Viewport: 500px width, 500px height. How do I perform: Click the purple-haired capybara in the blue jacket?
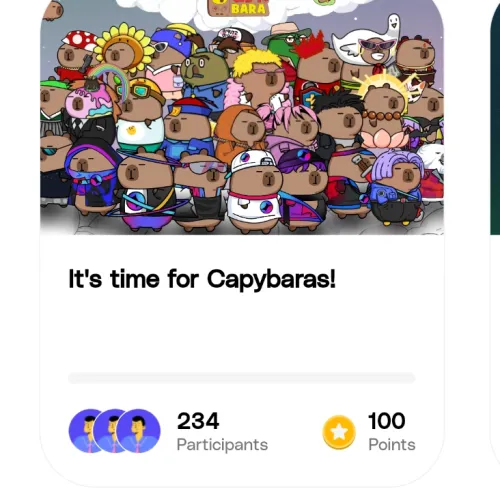(x=396, y=185)
